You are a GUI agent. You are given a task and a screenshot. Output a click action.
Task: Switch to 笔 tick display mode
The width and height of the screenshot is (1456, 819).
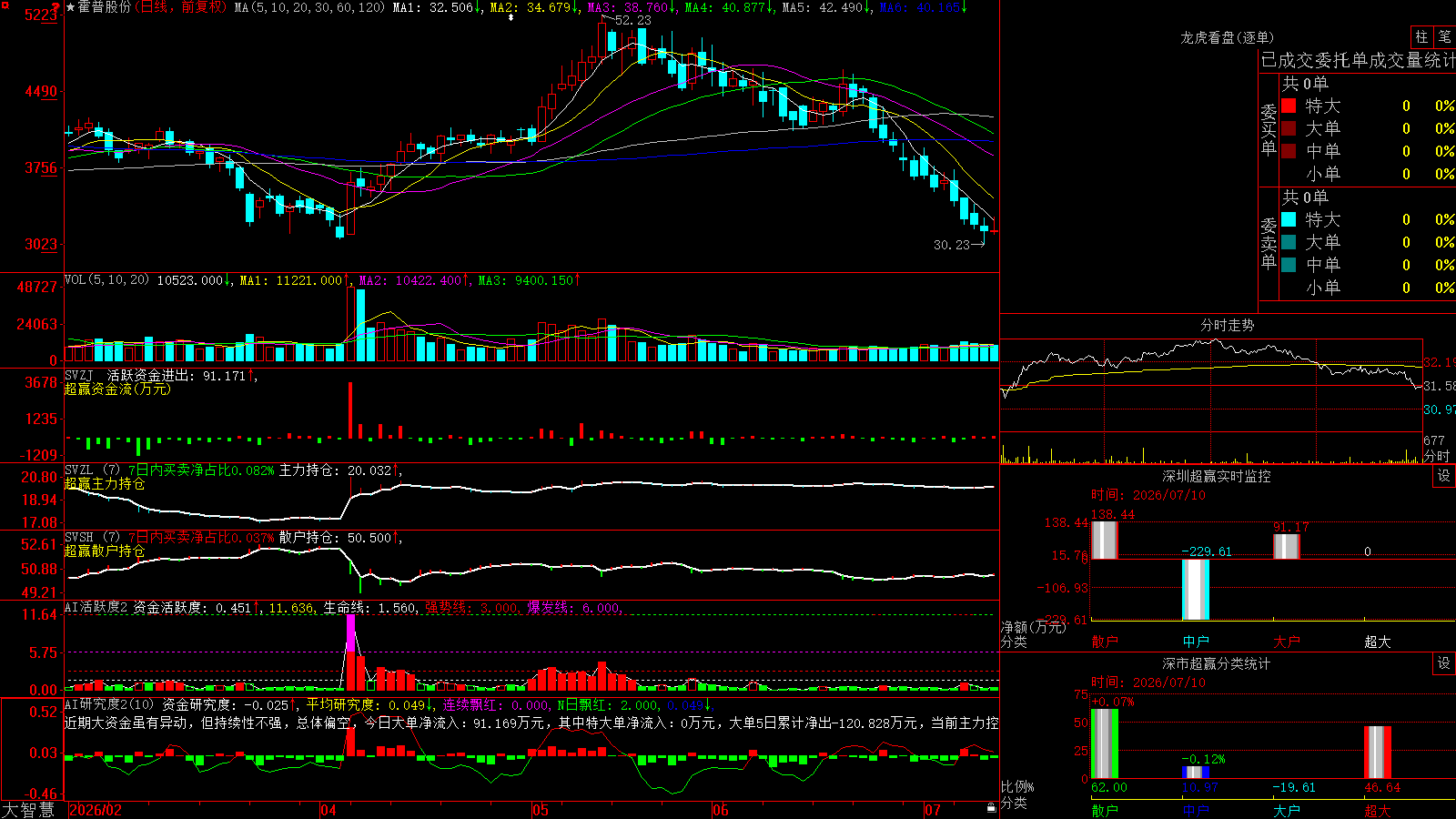coord(1445,37)
